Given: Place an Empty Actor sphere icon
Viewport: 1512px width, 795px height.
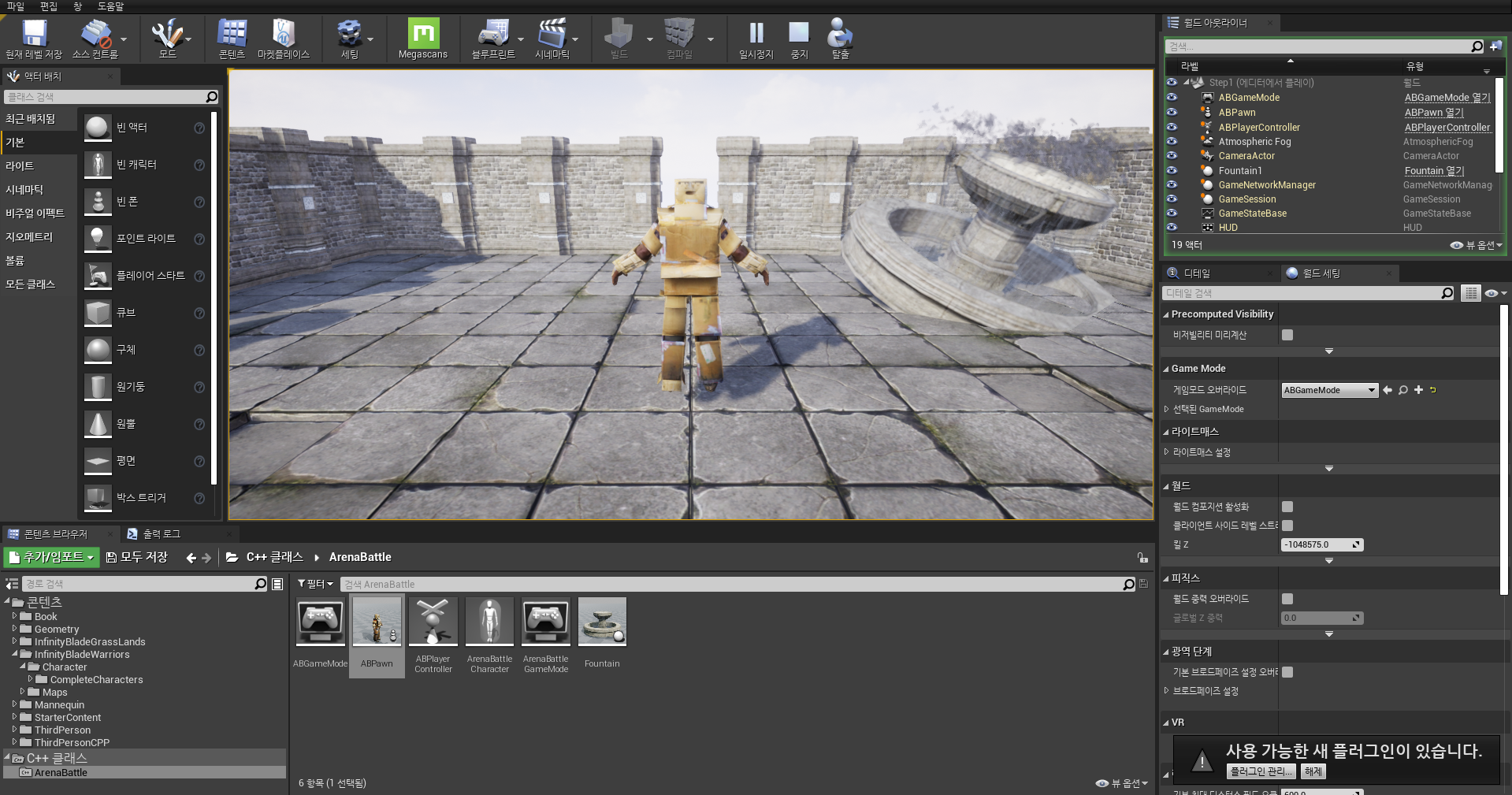Looking at the screenshot, I should pos(98,127).
